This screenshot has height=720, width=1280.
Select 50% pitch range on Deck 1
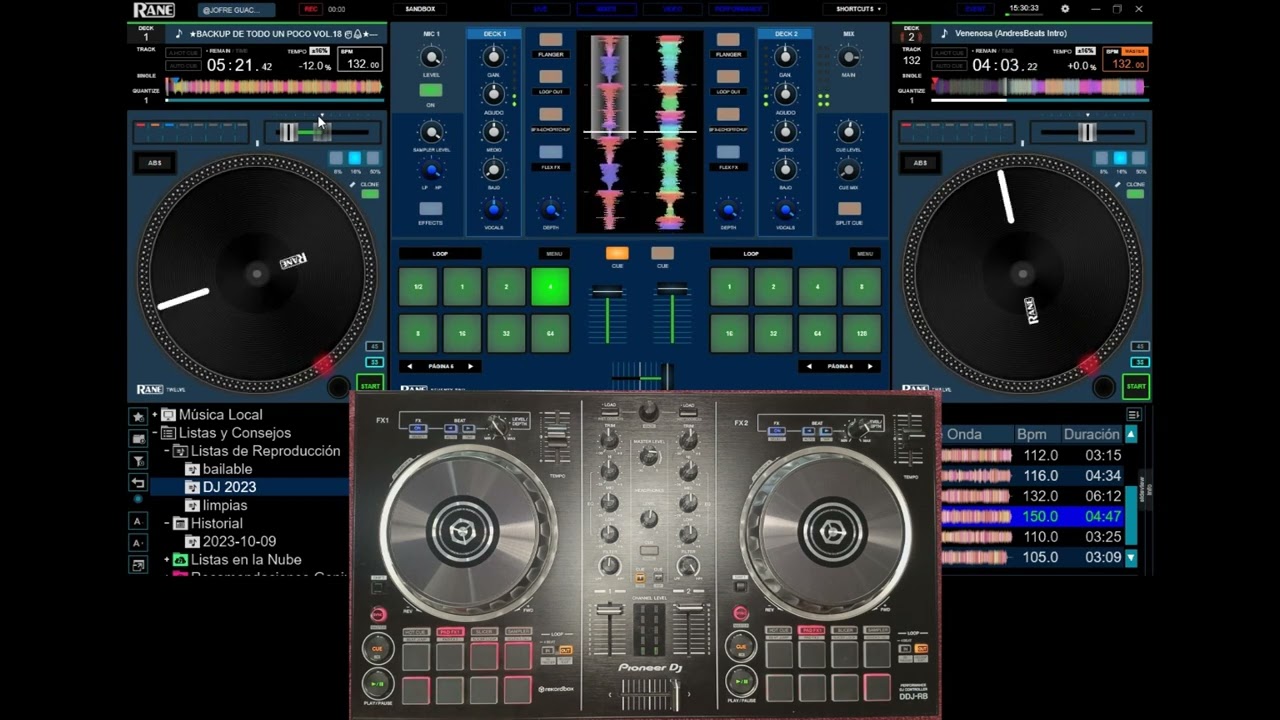[373, 158]
